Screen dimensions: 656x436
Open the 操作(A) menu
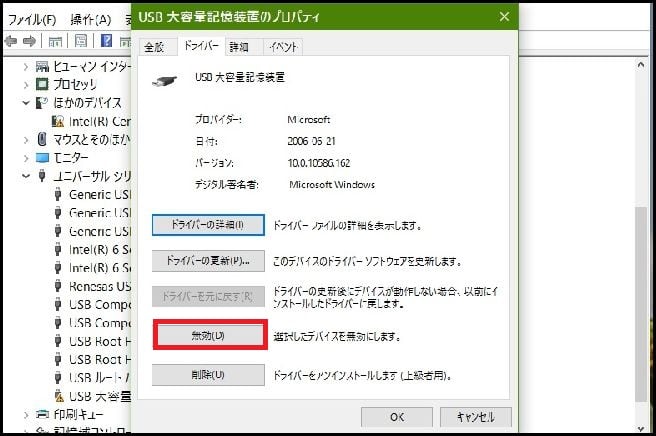click(x=90, y=20)
